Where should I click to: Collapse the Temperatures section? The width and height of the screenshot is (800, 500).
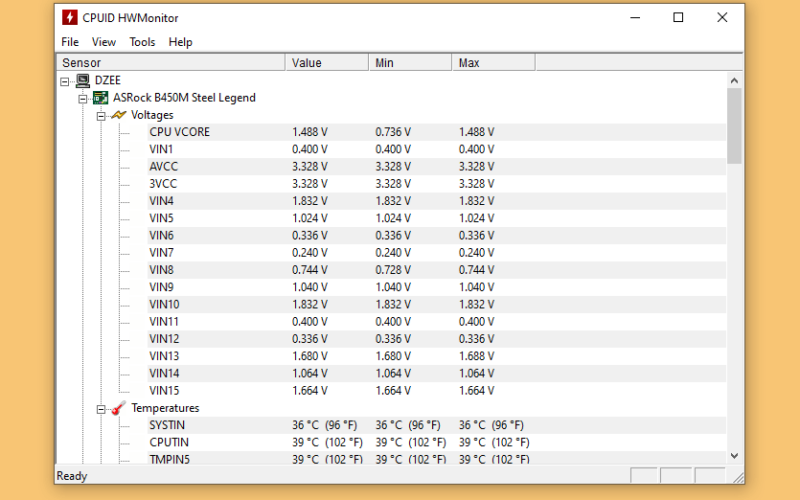[x=101, y=409]
